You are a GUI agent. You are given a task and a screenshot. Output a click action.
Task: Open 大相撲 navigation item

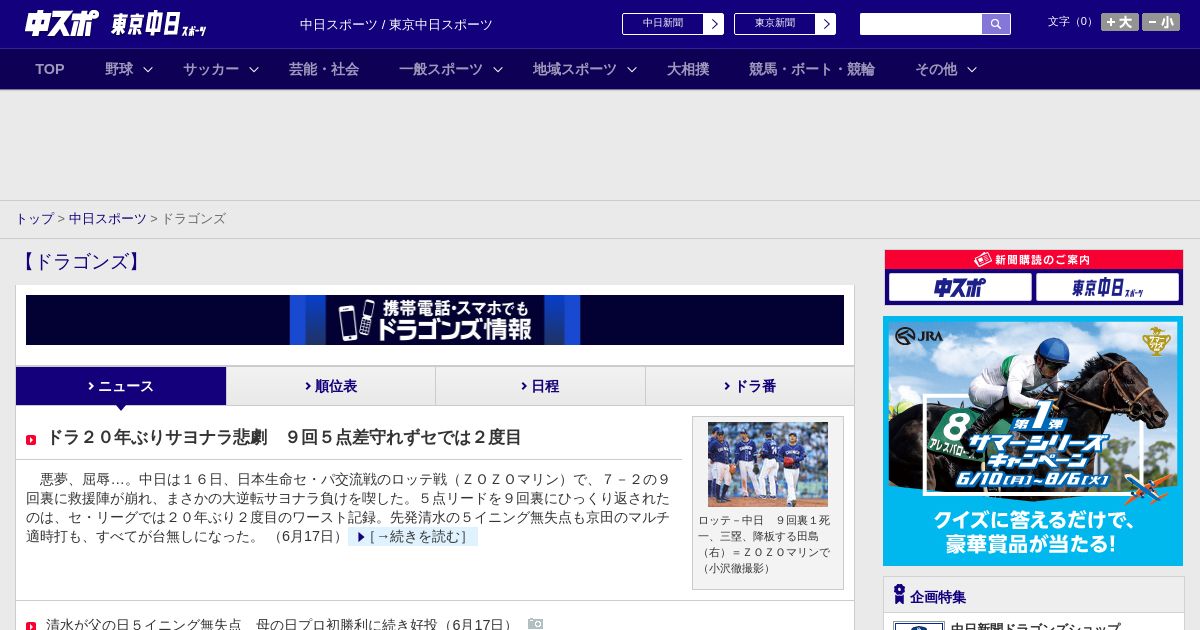click(x=688, y=69)
